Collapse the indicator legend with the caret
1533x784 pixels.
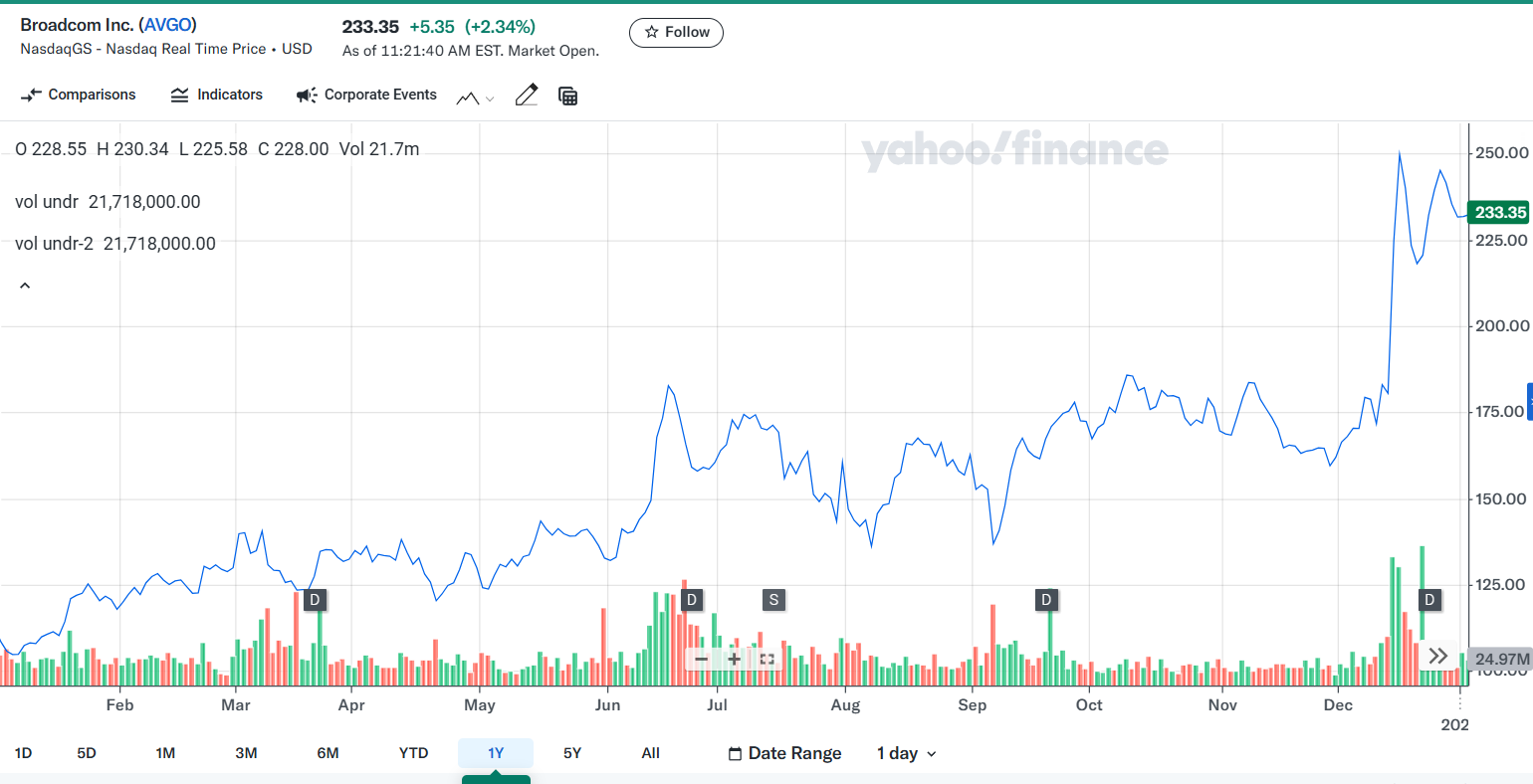(25, 287)
